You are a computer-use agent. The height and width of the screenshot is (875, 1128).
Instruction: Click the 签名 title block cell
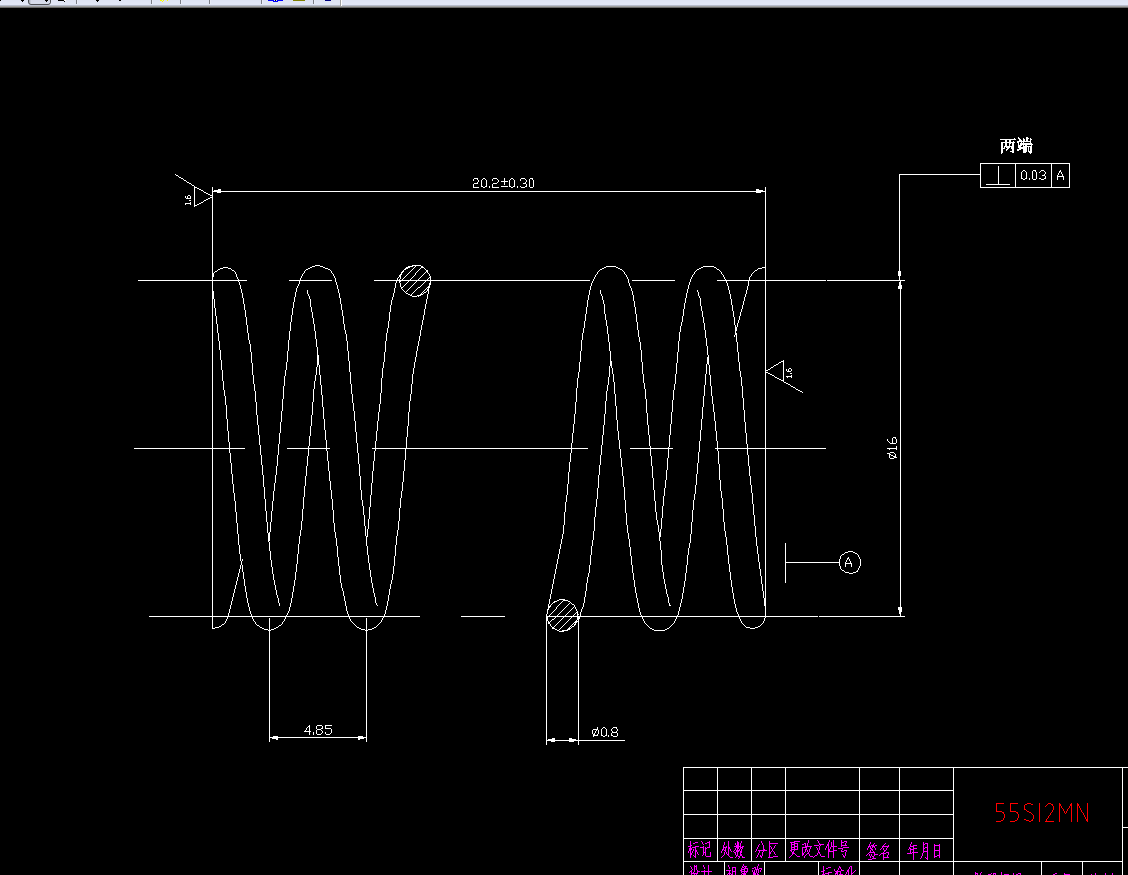pyautogui.click(x=878, y=851)
